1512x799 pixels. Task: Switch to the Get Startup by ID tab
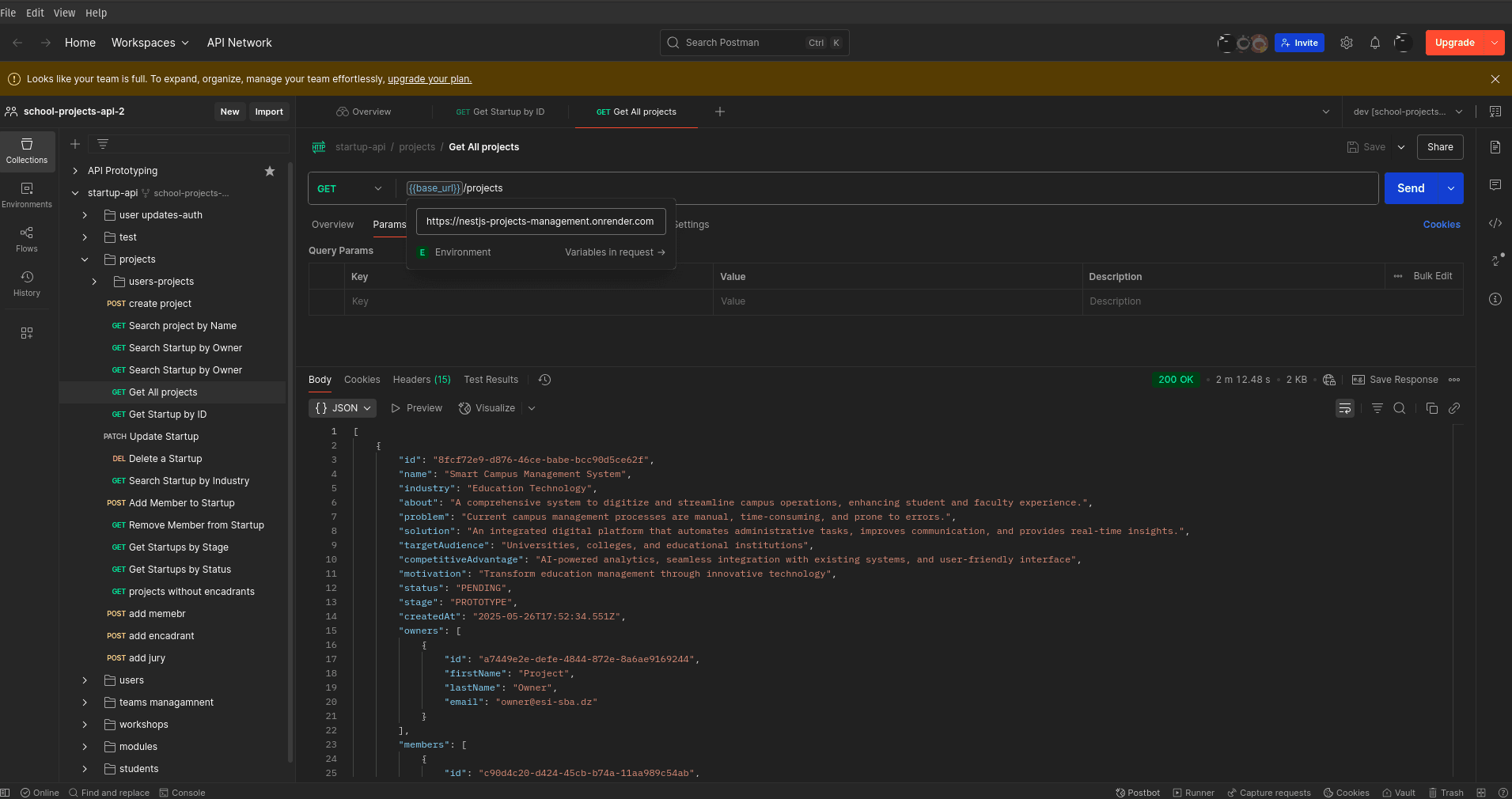click(x=501, y=112)
